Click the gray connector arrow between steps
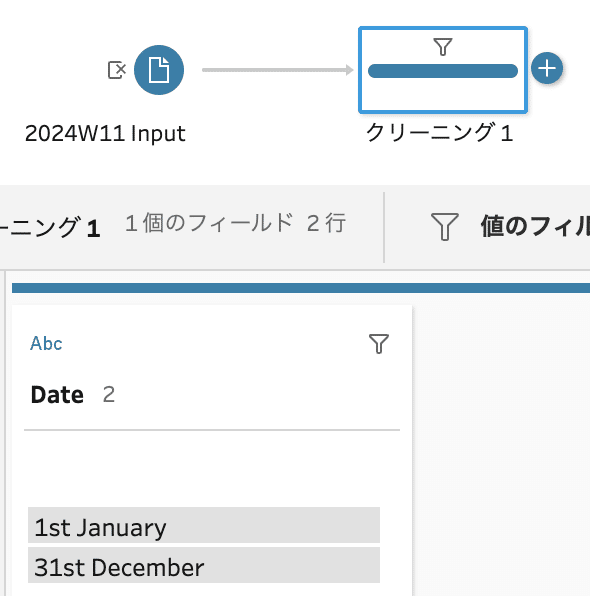 [278, 70]
